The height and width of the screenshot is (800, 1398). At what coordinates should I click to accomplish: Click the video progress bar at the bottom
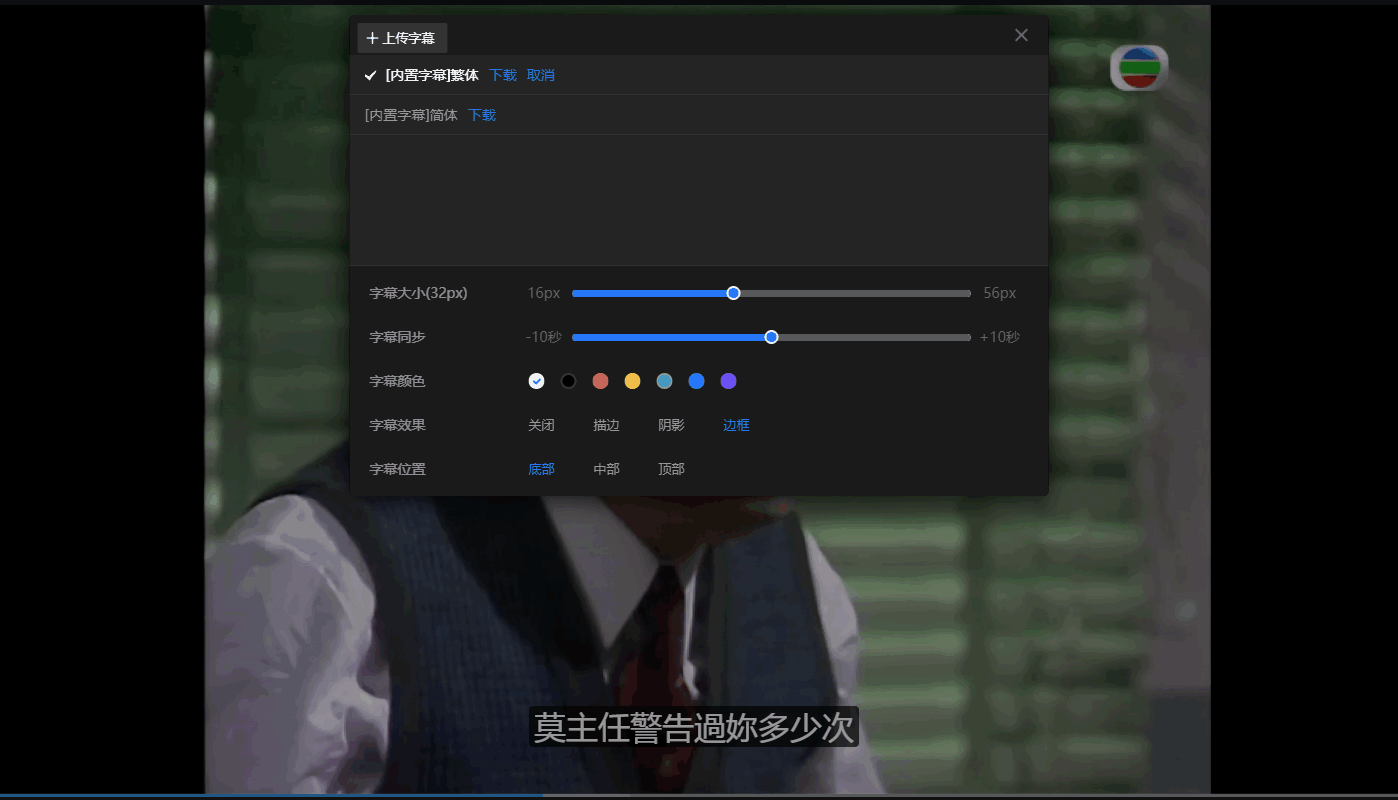(699, 791)
